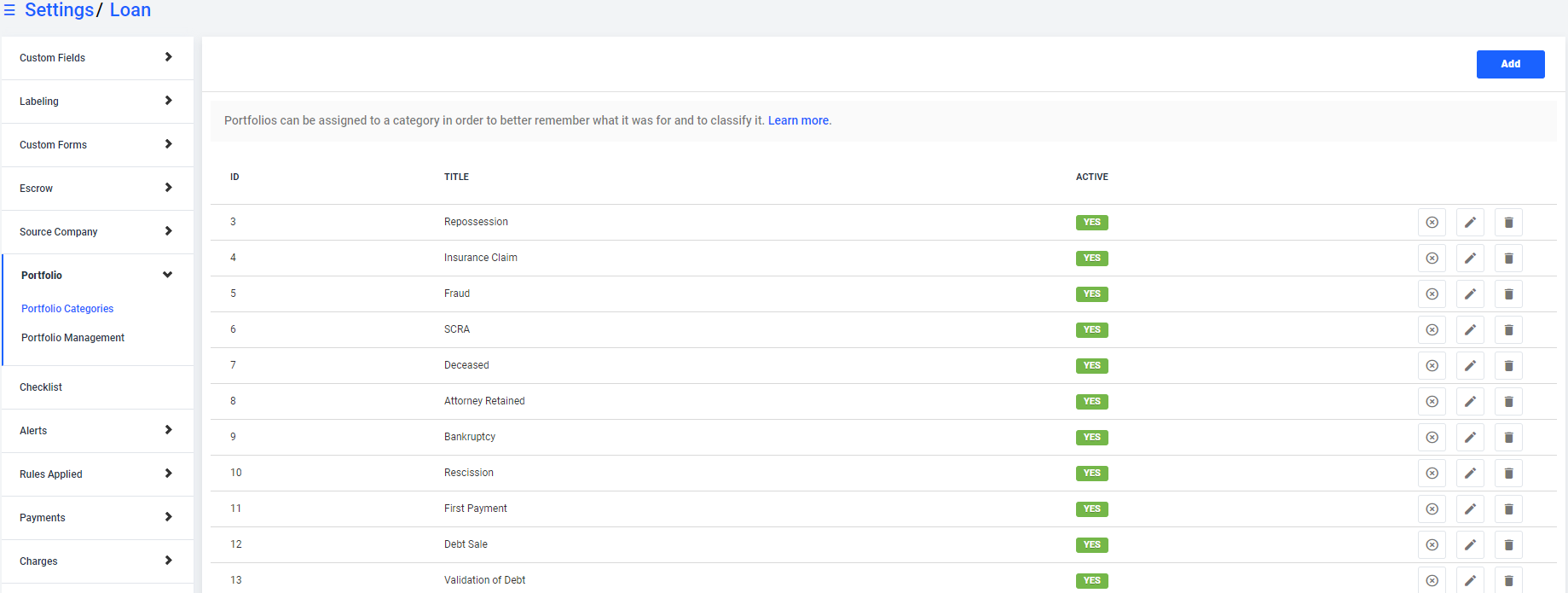Click the Add button
Screen dimensions: 1568x593
coord(1510,64)
